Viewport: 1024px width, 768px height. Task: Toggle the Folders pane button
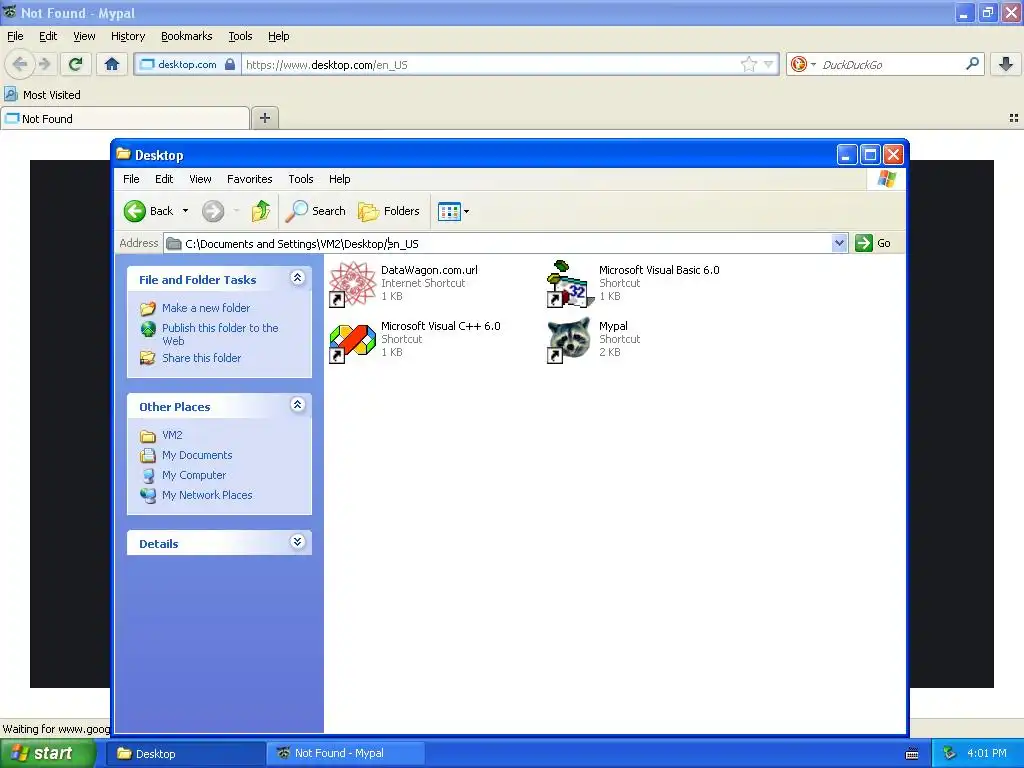[x=389, y=211]
